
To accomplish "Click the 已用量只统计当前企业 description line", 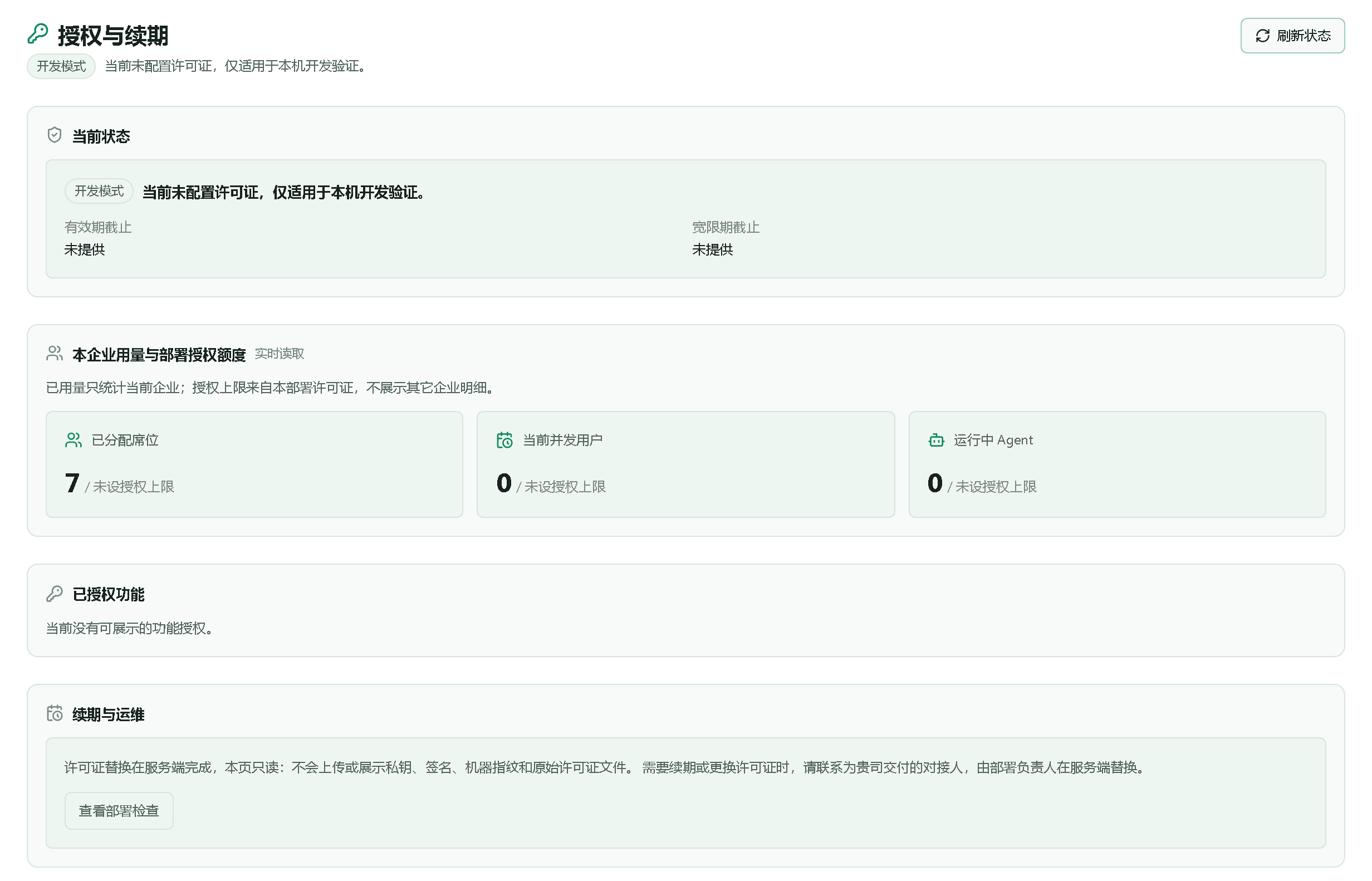I will pyautogui.click(x=271, y=388).
